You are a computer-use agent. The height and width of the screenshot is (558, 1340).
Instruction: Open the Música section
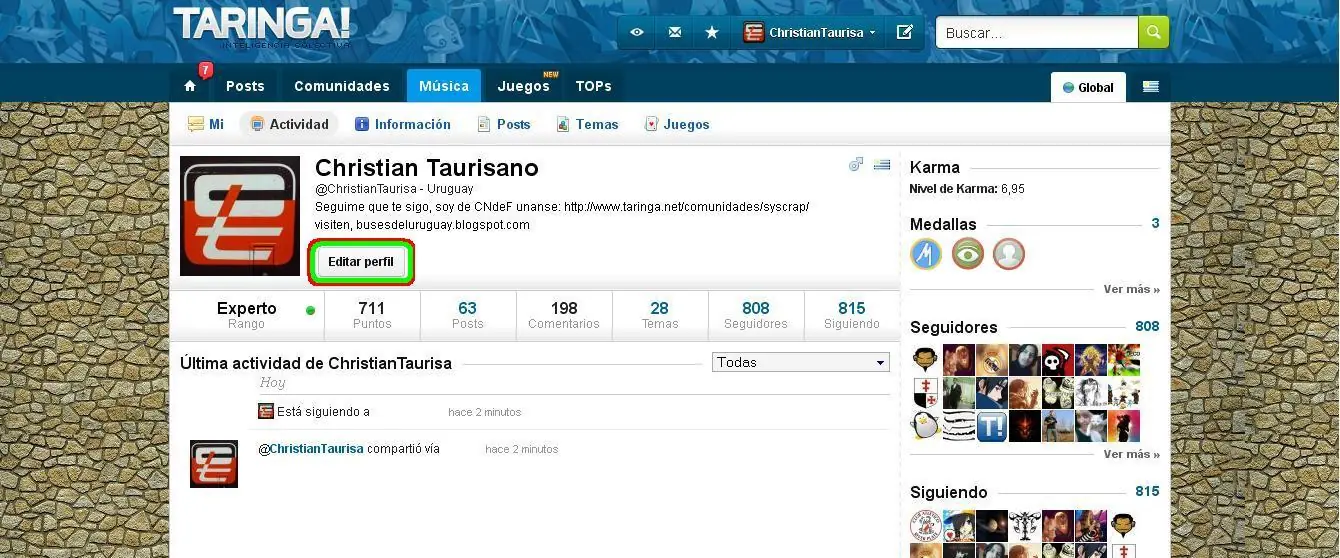coord(444,86)
